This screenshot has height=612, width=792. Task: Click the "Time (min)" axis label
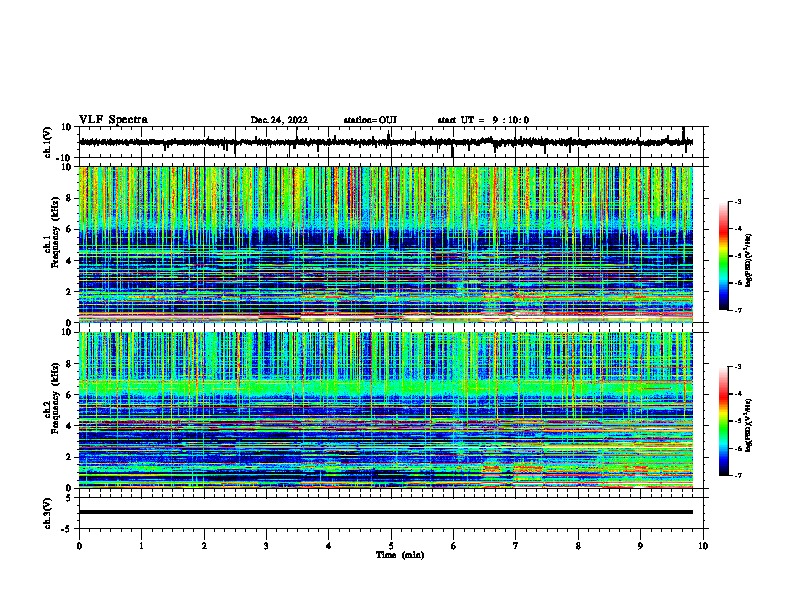coord(400,555)
